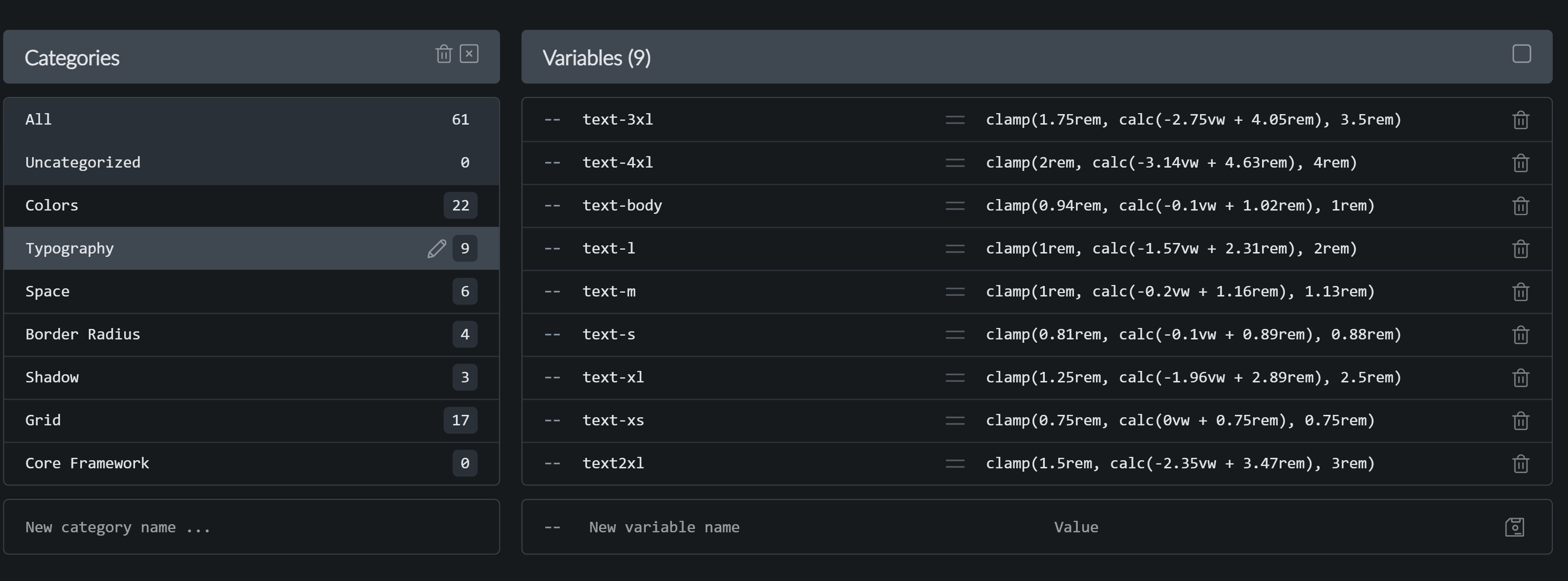Delete the text-4xl variable
The image size is (1568, 581).
[1521, 163]
